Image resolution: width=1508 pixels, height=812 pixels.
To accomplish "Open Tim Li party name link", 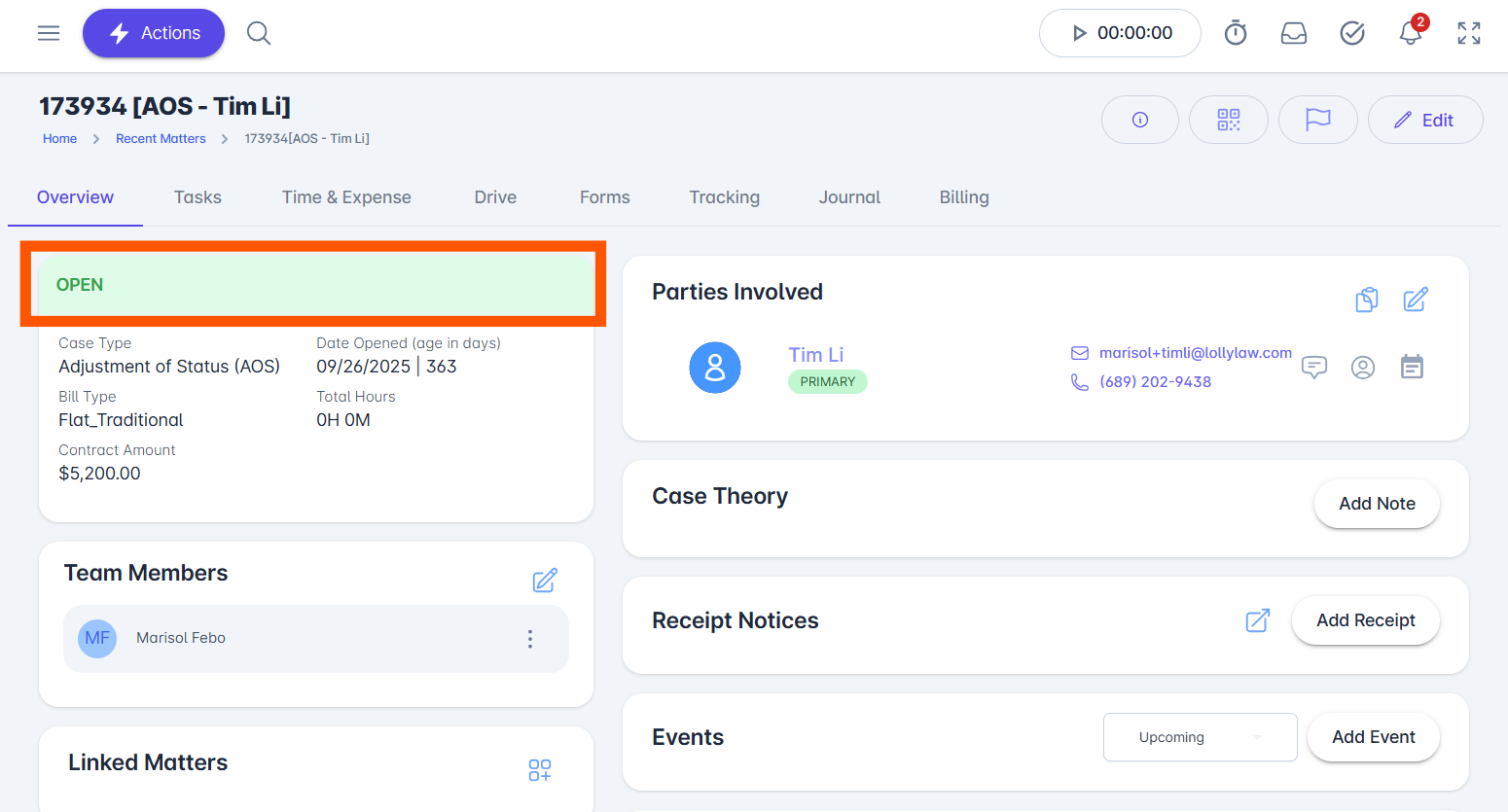I will (815, 355).
